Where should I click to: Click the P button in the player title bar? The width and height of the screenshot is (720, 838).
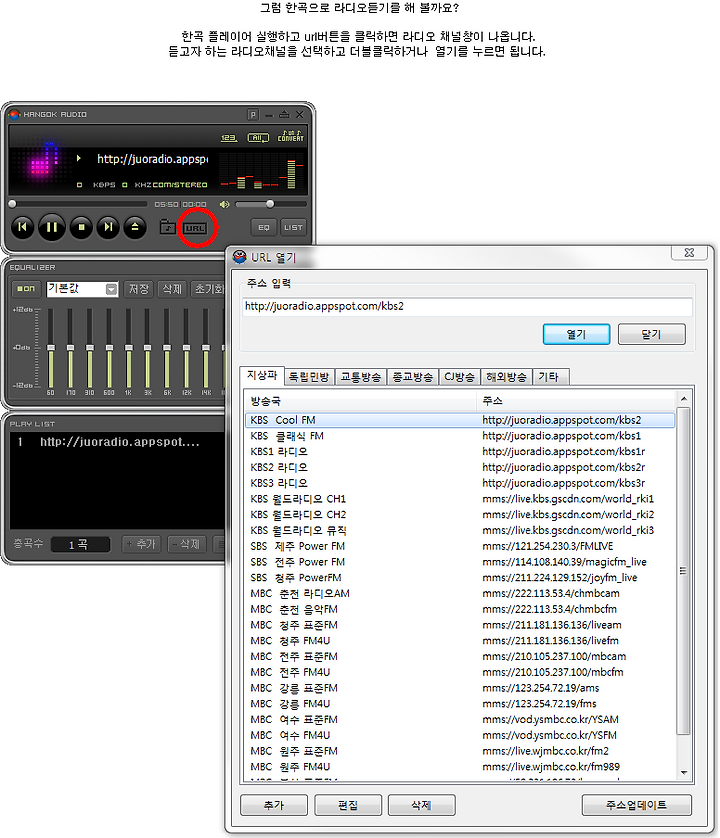pos(253,114)
